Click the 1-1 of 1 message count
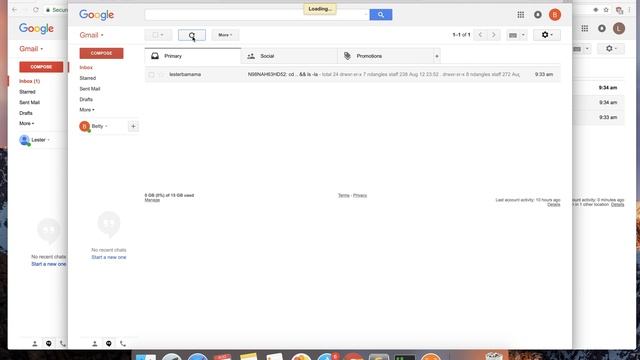Image resolution: width=640 pixels, height=360 pixels. 461,35
